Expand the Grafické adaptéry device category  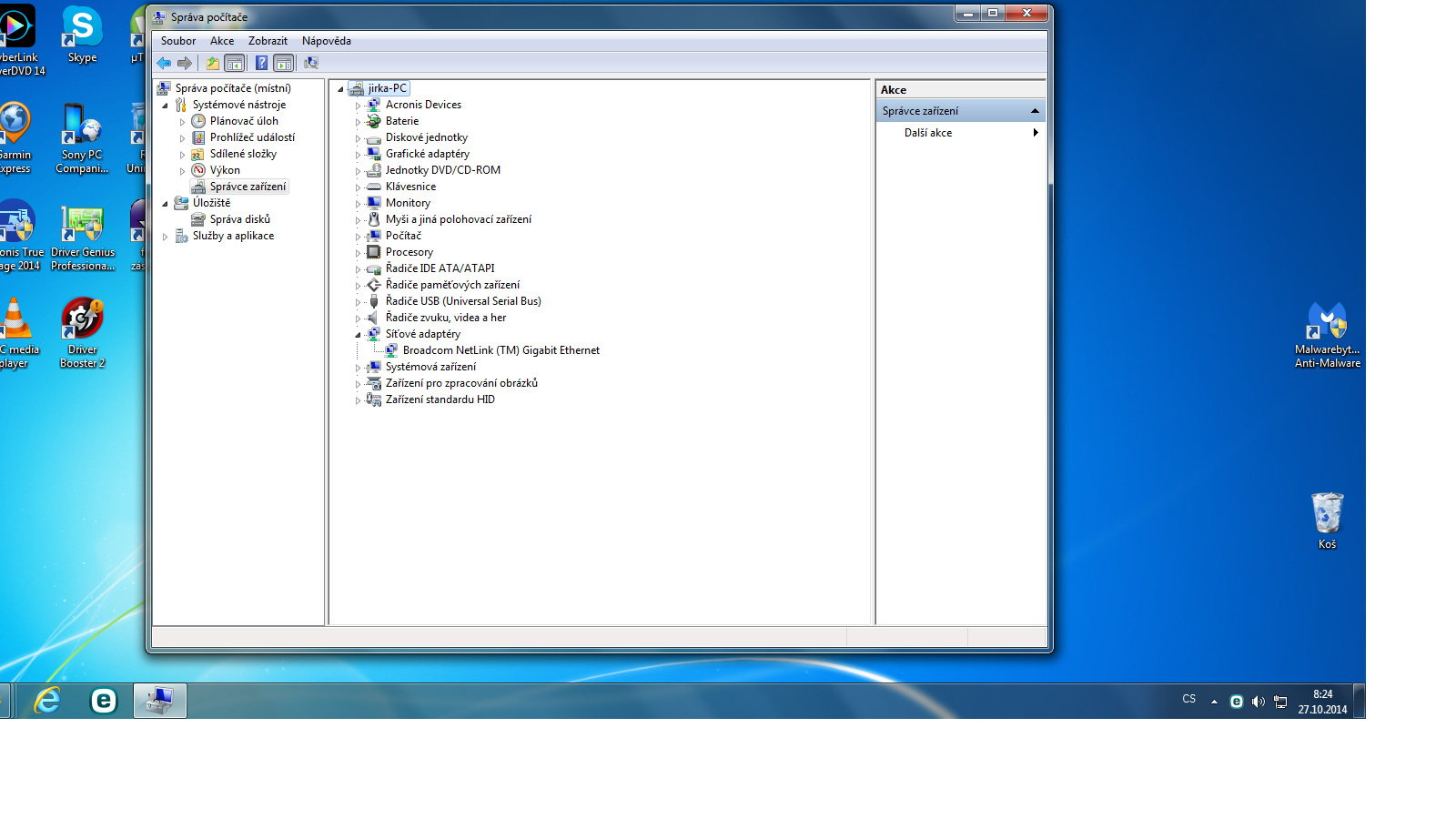tap(358, 155)
